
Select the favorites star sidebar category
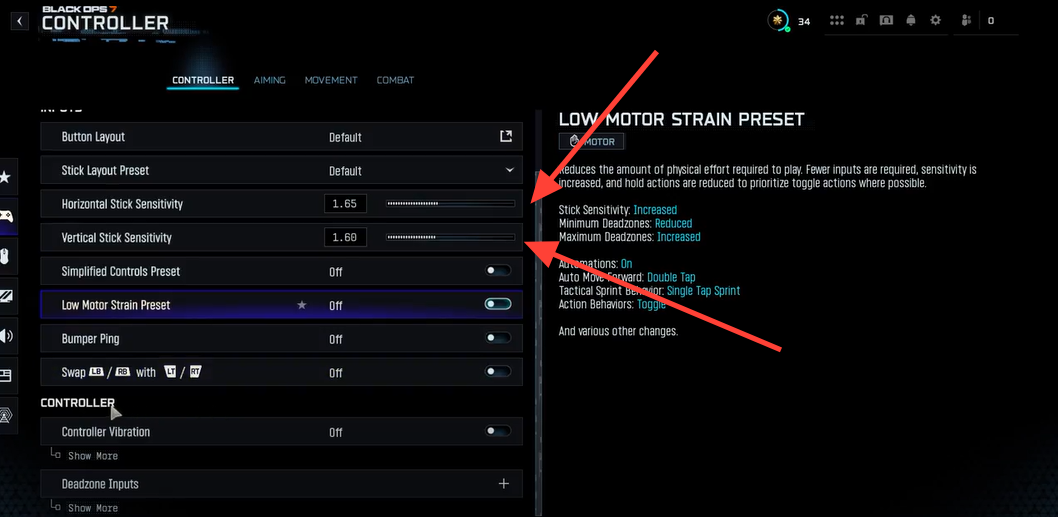coord(6,177)
